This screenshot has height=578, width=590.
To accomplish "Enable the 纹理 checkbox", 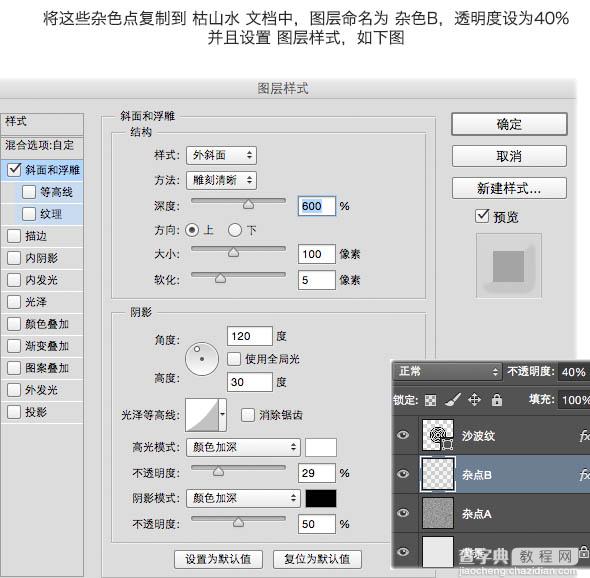I will pos(29,214).
